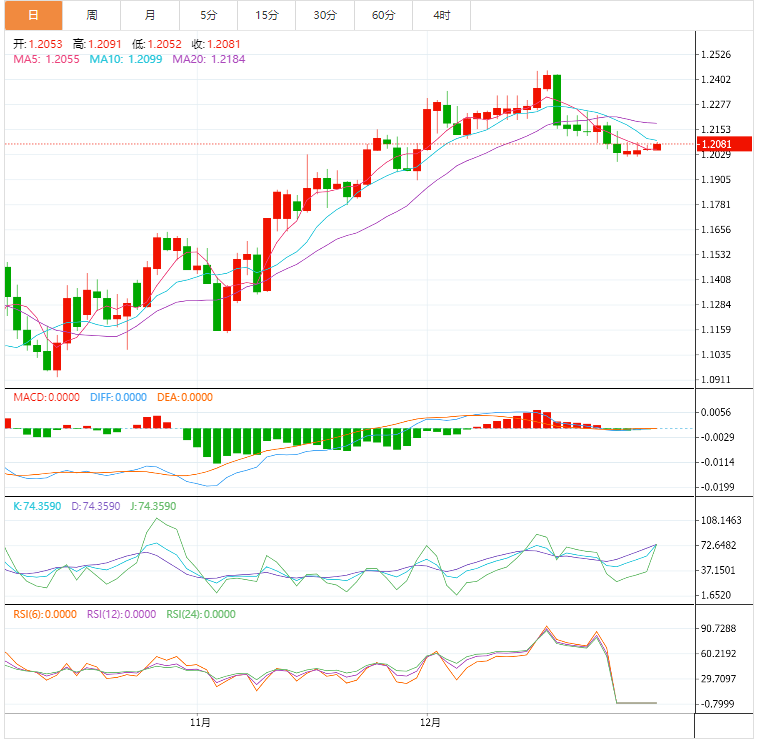Screen dimensions: 757x746
Task: Select the 日 daily chart tab
Action: [32, 15]
